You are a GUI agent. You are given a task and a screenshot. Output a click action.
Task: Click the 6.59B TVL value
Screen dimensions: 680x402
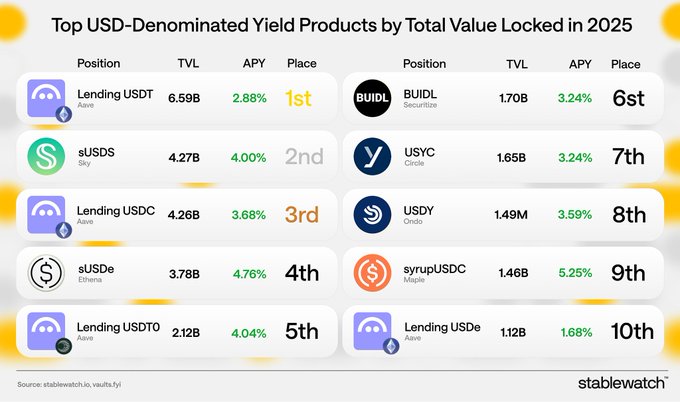pos(183,99)
